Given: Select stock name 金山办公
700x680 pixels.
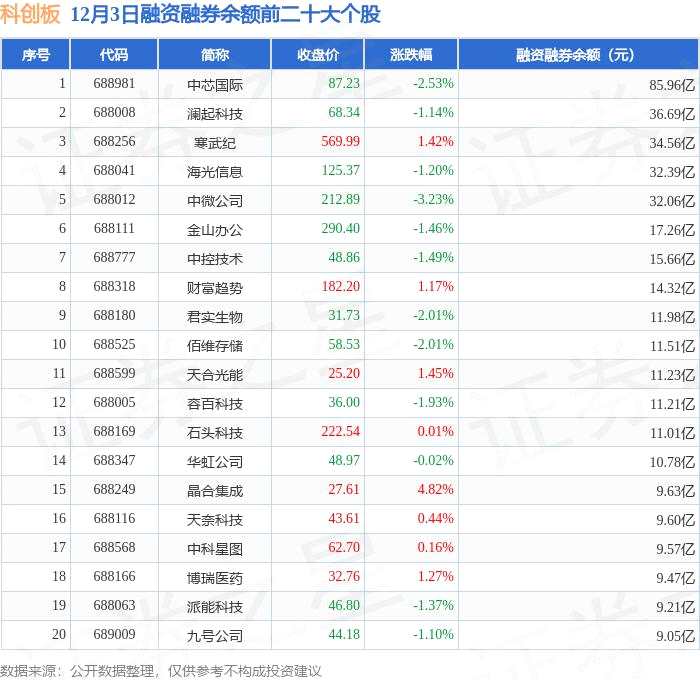Looking at the screenshot, I should pos(215,229).
